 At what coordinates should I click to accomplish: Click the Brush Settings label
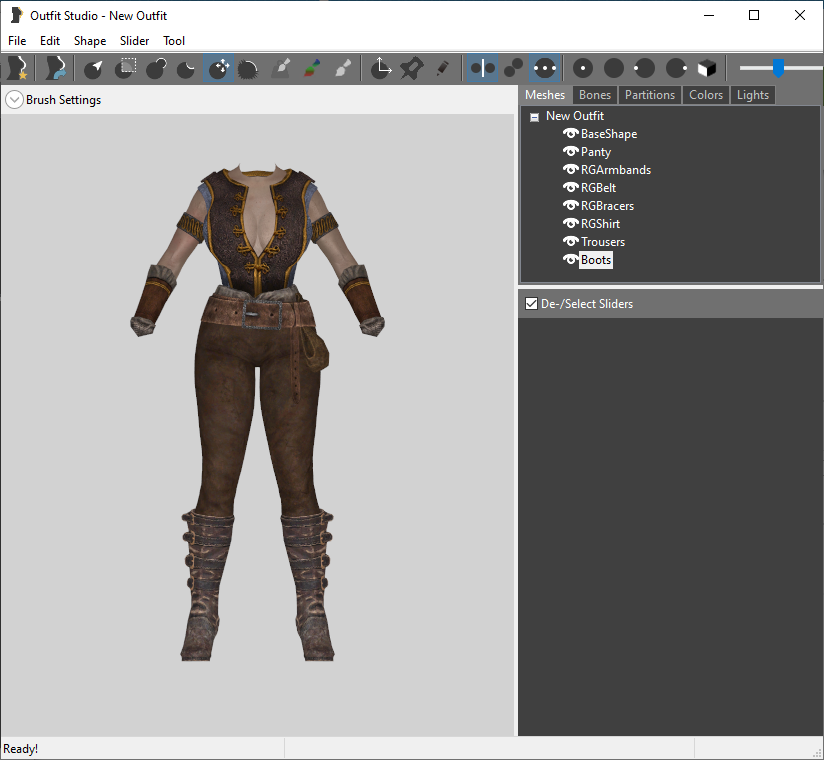point(64,100)
